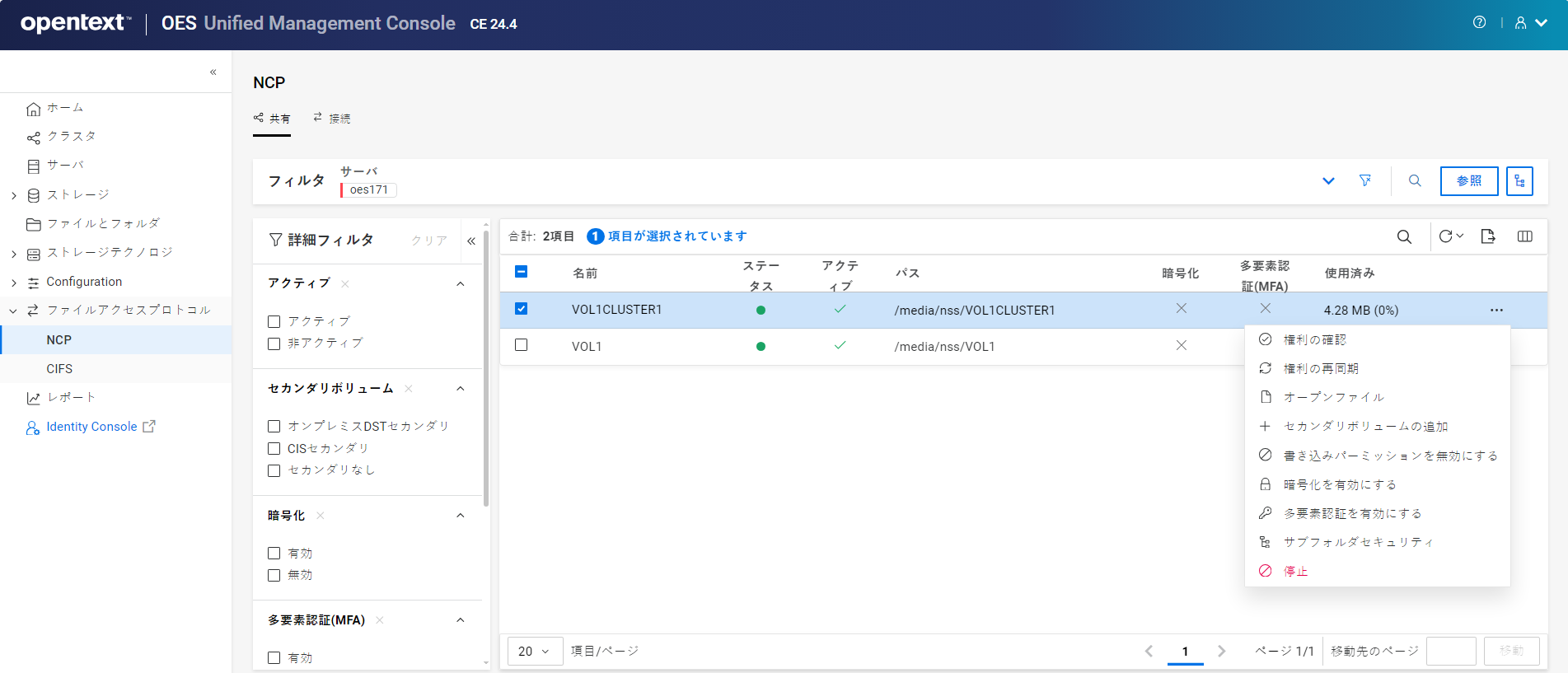Click the 参照 button

[x=1468, y=181]
